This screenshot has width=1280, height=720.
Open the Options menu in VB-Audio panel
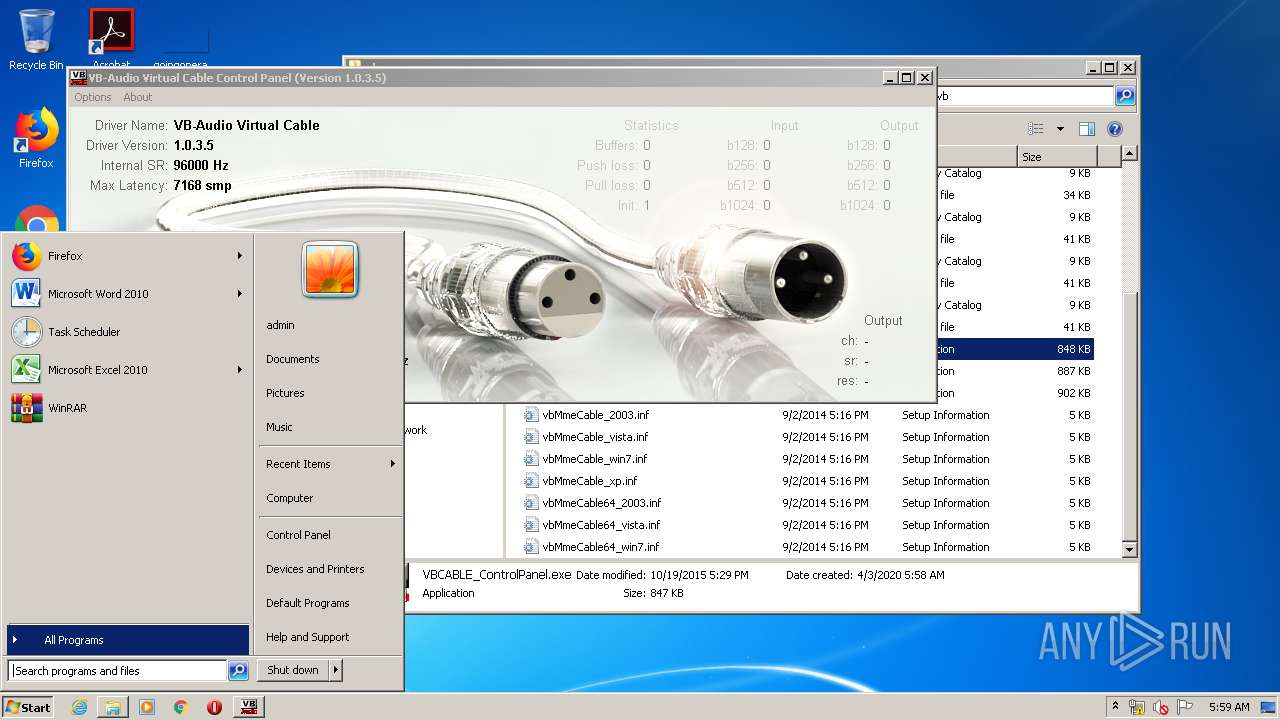tap(93, 97)
